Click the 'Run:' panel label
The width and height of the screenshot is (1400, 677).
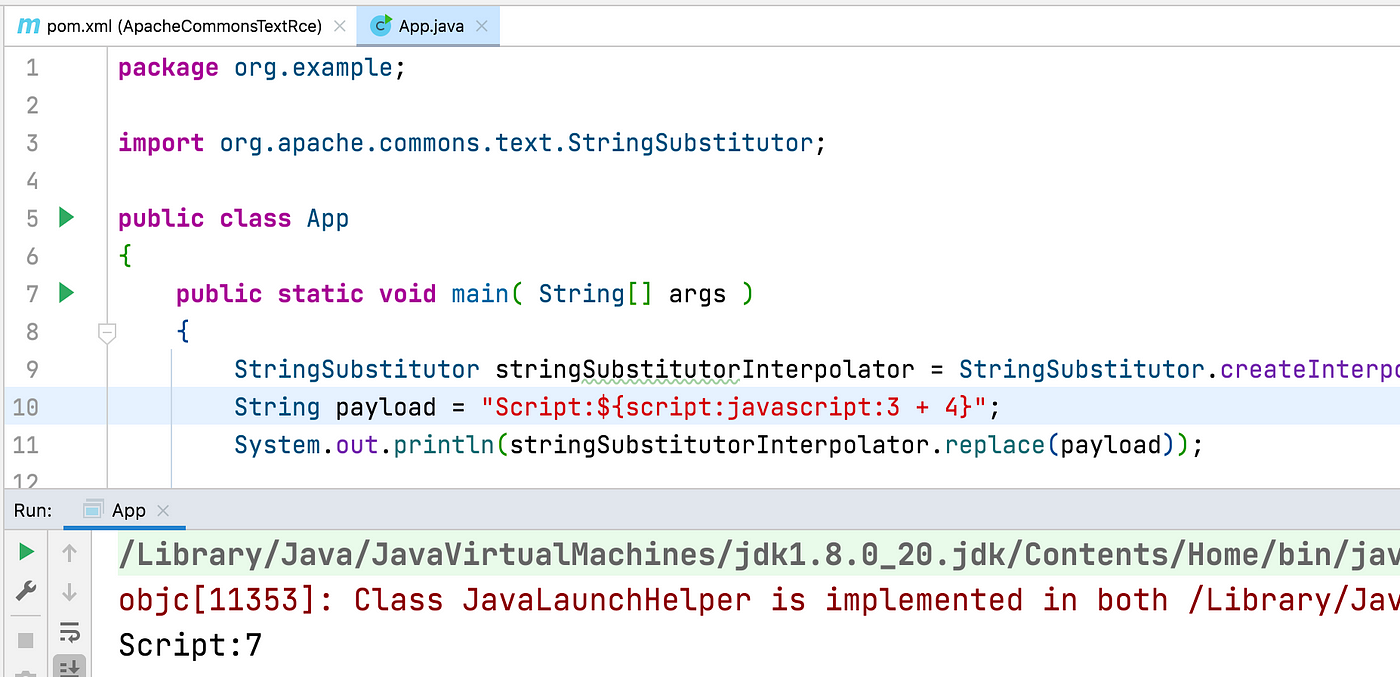[33, 511]
